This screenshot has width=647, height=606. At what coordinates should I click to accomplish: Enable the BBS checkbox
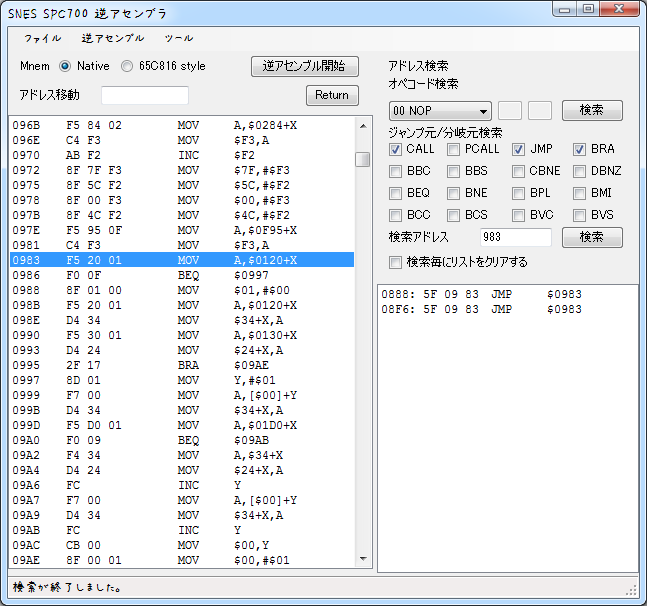[453, 171]
